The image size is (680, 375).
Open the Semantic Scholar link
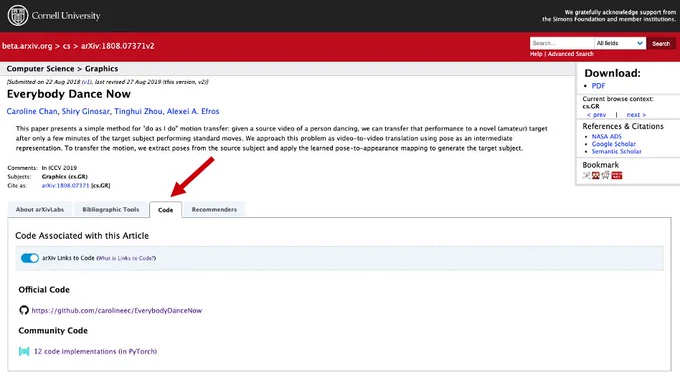(616, 151)
